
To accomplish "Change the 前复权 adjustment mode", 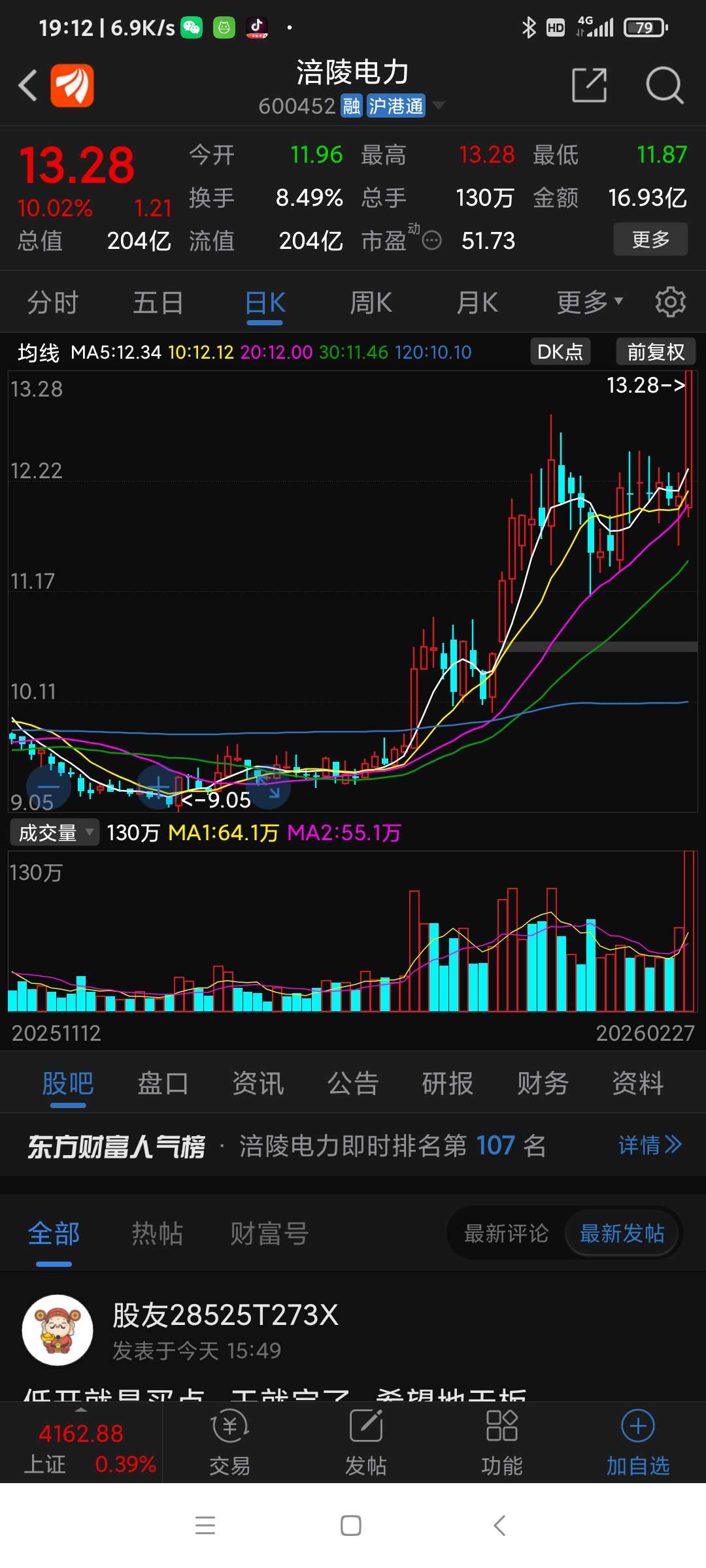I will pyautogui.click(x=656, y=351).
